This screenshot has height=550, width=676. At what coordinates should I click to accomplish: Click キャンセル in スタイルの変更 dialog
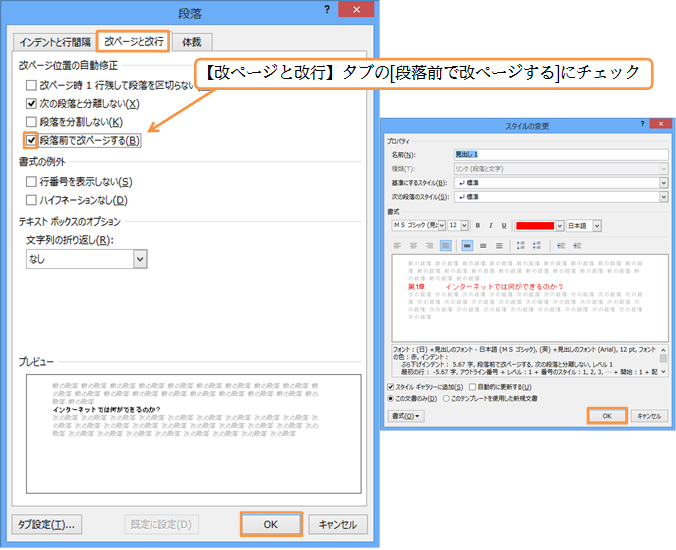point(649,416)
